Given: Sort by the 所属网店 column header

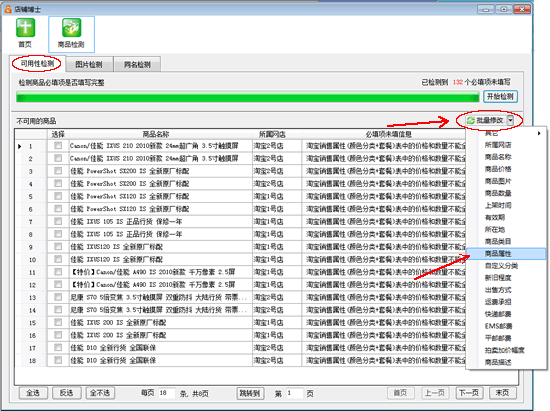Looking at the screenshot, I should 272,134.
